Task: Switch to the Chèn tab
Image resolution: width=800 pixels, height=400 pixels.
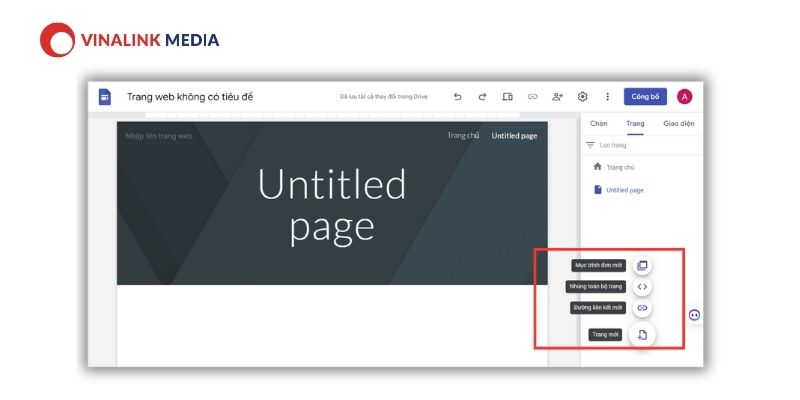Action: tap(599, 123)
